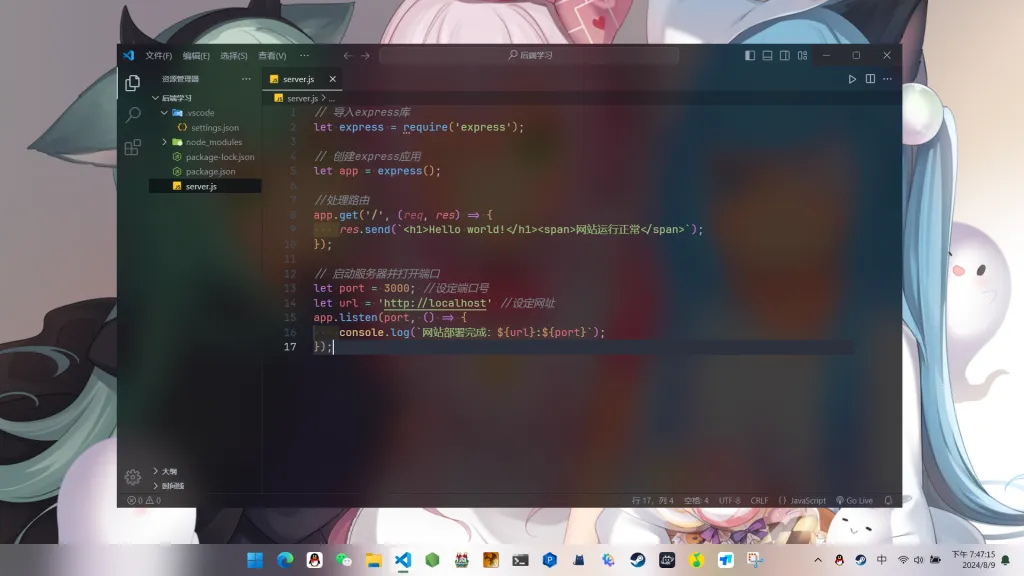Screen dimensions: 1024x576
Task: Open File Explorer from taskbar
Action: [374, 560]
